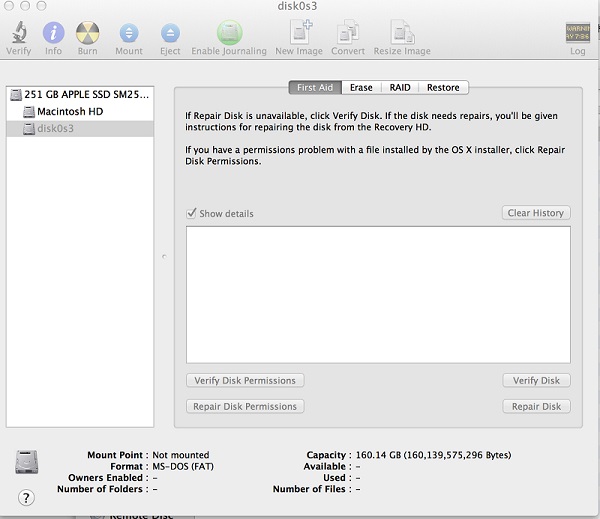Create a New Image from the toolbar
Viewport: 600px width, 519px height.
click(x=300, y=32)
